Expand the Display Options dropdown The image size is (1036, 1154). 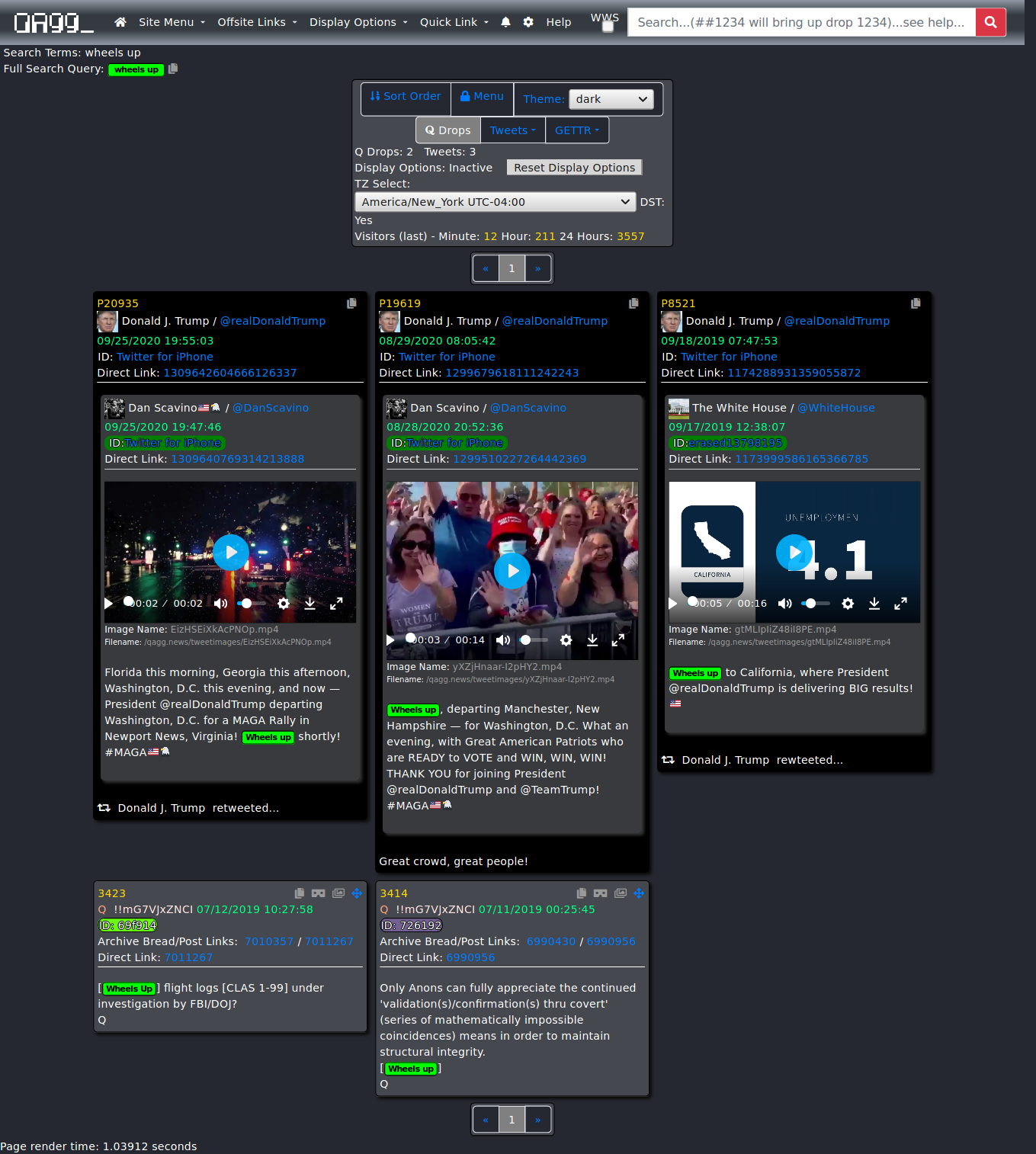pyautogui.click(x=358, y=22)
